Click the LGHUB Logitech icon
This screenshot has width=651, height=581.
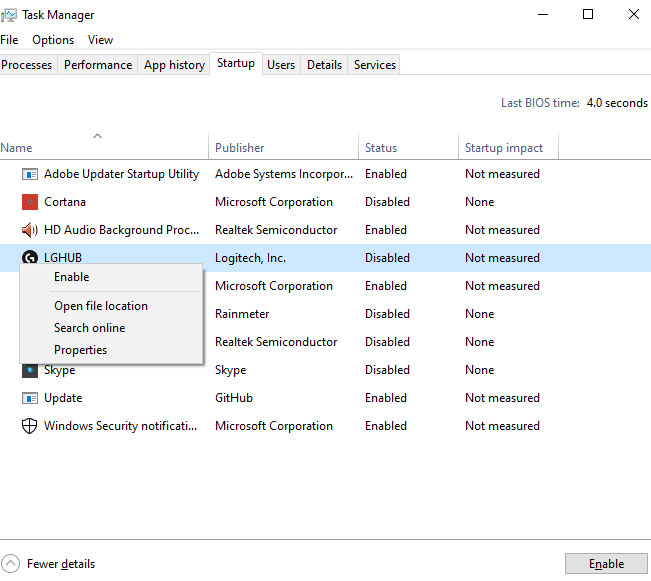coord(29,257)
